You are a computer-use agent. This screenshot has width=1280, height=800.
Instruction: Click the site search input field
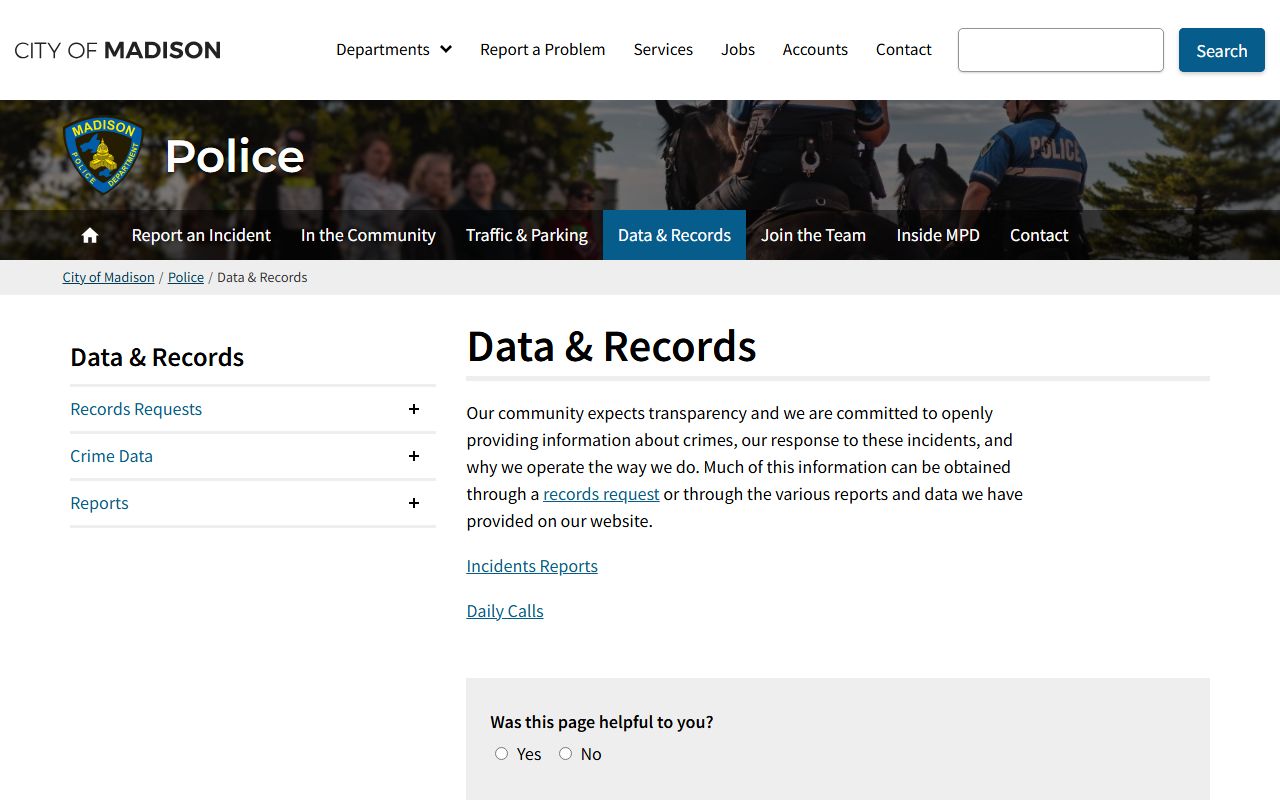[x=1061, y=50]
